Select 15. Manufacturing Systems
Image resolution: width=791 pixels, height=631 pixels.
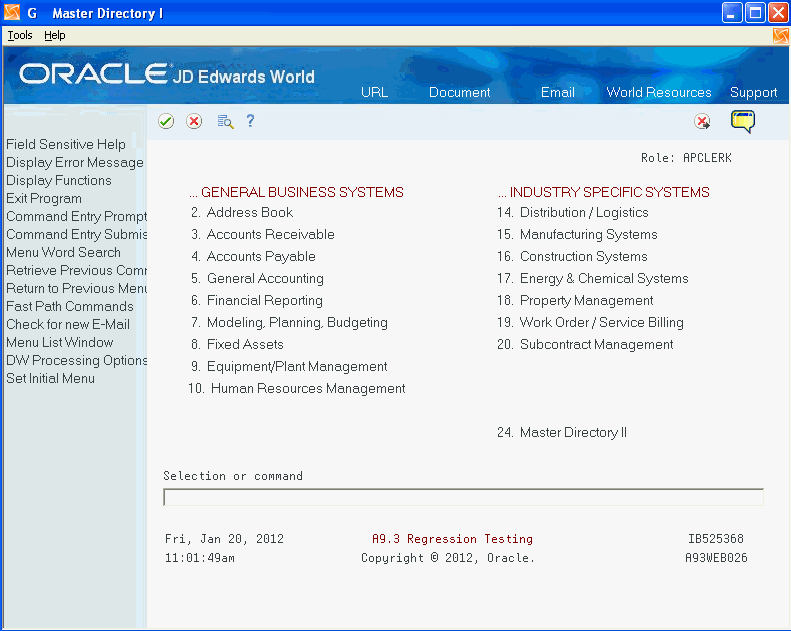[x=577, y=235]
